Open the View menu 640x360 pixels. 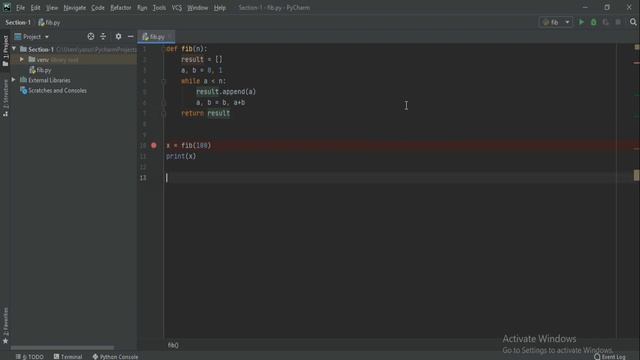52,8
